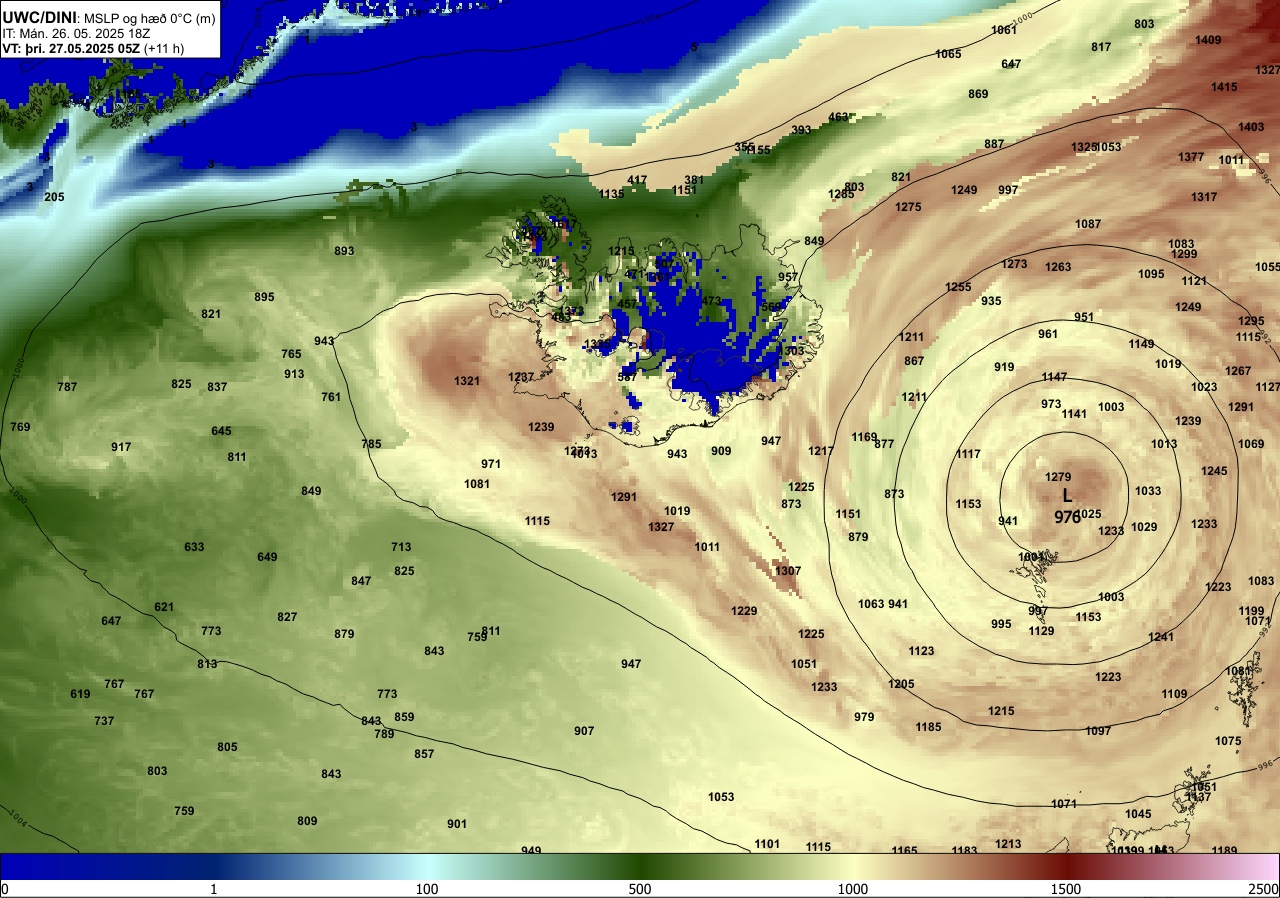Click the map value 1065
The width and height of the screenshot is (1280, 898).
click(x=948, y=54)
